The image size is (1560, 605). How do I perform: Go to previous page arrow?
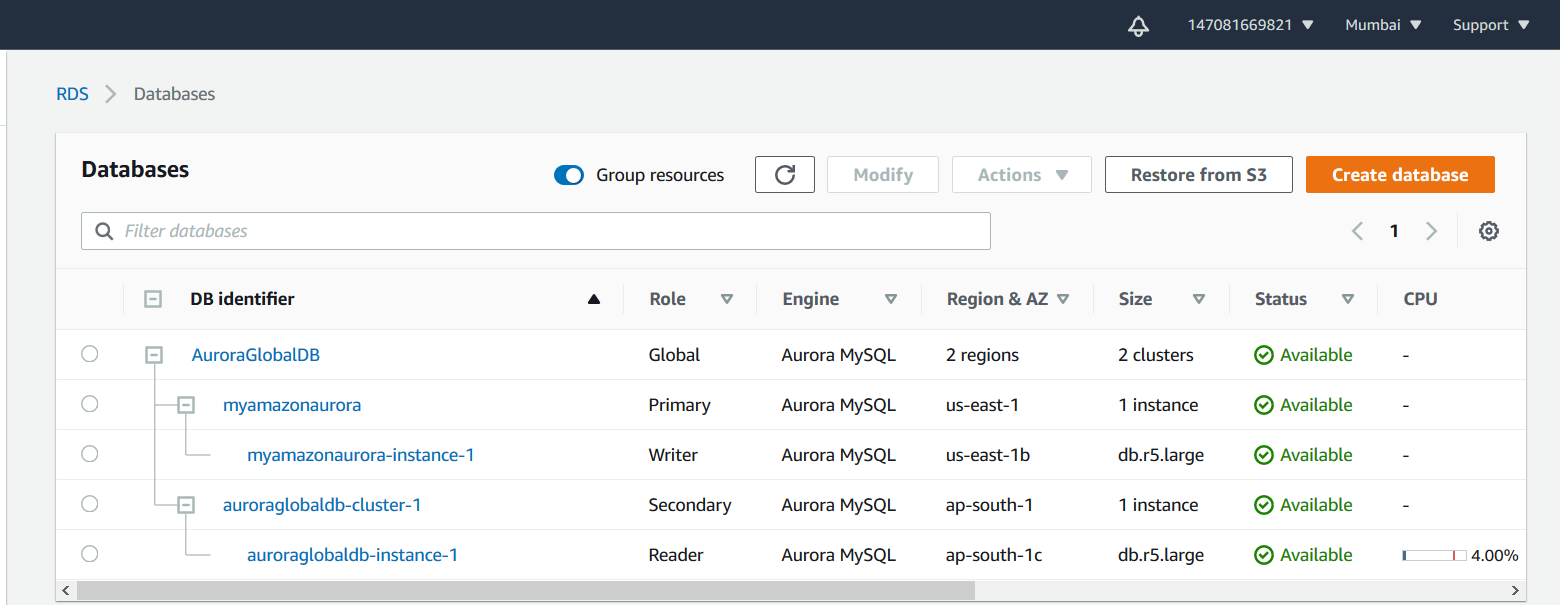(x=1357, y=231)
